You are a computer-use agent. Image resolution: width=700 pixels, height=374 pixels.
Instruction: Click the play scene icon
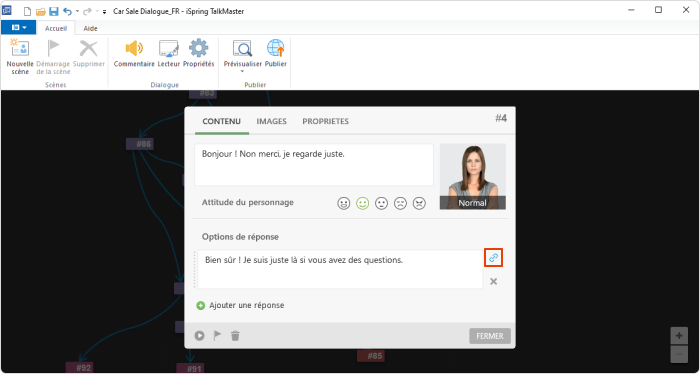pos(199,336)
